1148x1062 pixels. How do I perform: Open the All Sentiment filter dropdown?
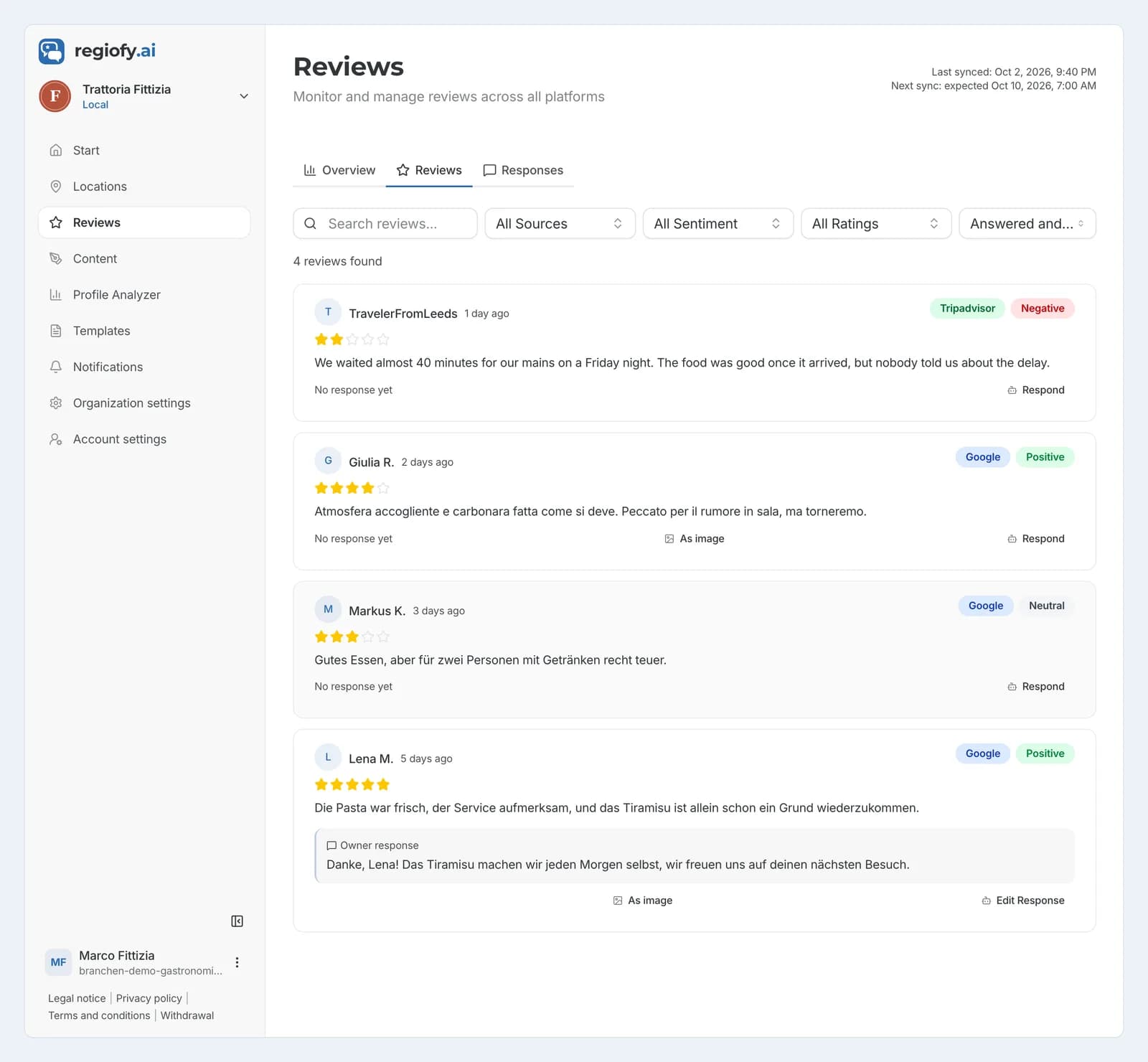(718, 224)
